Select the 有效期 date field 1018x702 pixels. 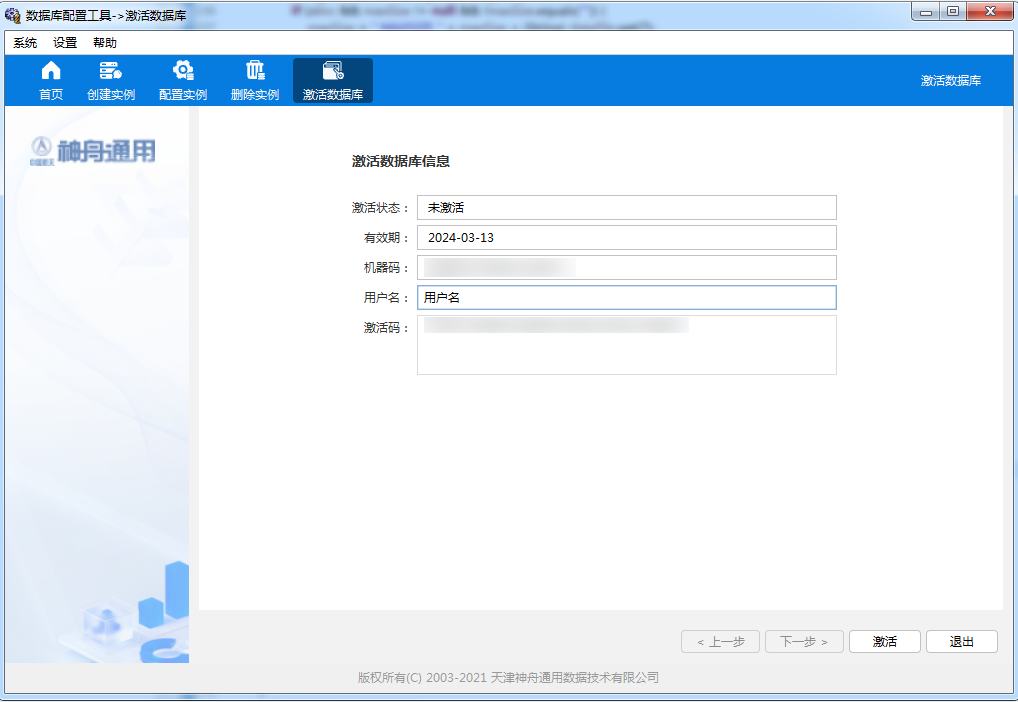(x=626, y=238)
